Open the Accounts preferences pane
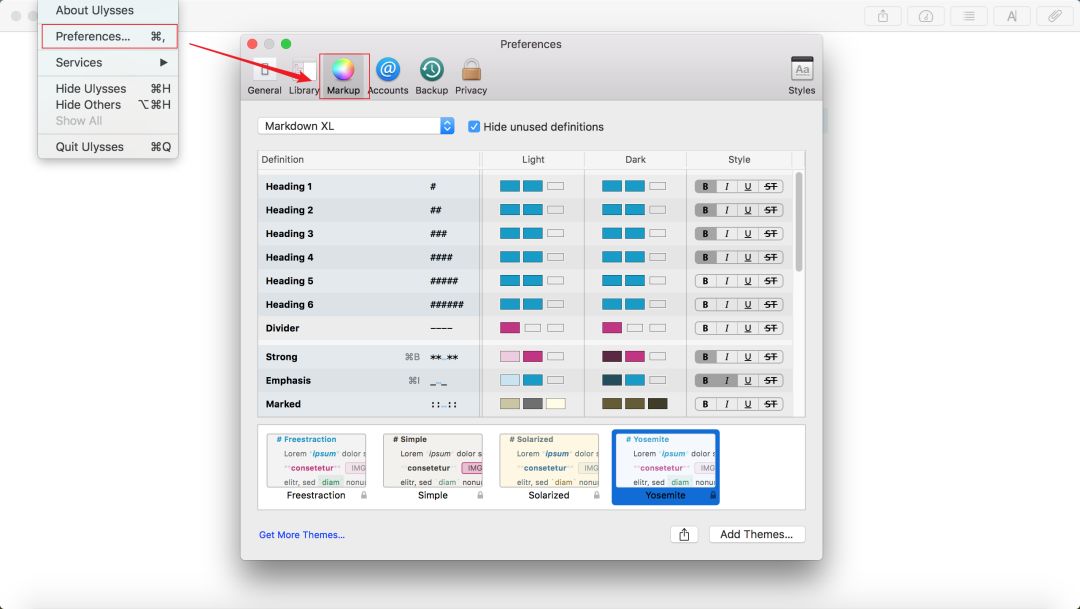Image resolution: width=1080 pixels, height=609 pixels. [x=388, y=76]
